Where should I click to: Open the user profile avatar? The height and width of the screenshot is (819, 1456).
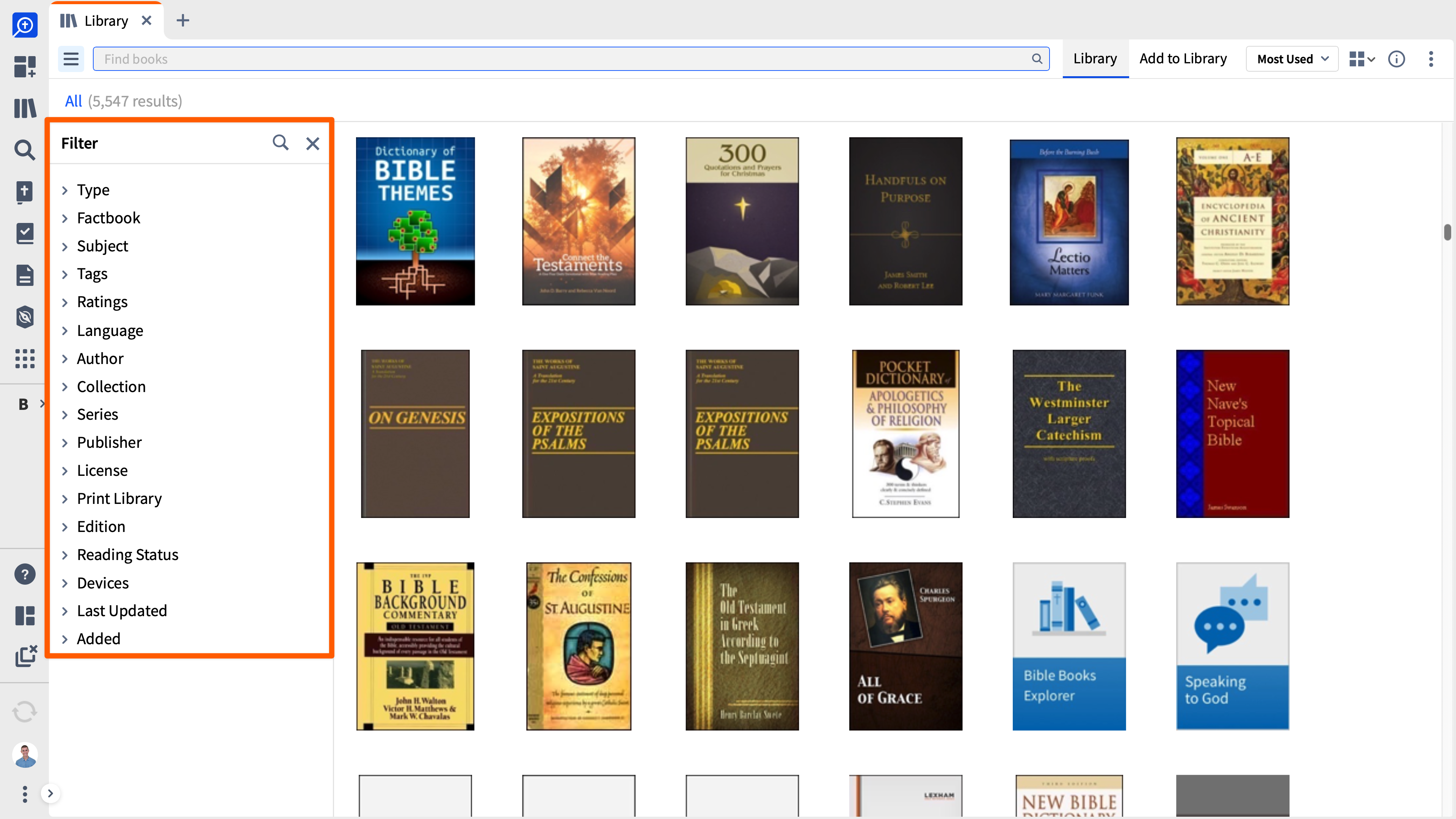tap(25, 755)
